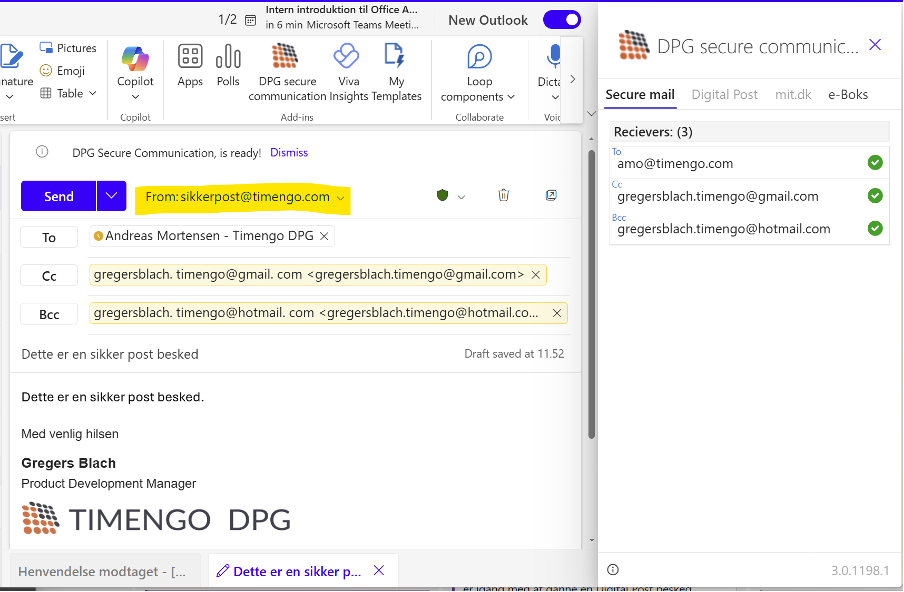Insert an Emoji from the ribbon

[x=62, y=70]
